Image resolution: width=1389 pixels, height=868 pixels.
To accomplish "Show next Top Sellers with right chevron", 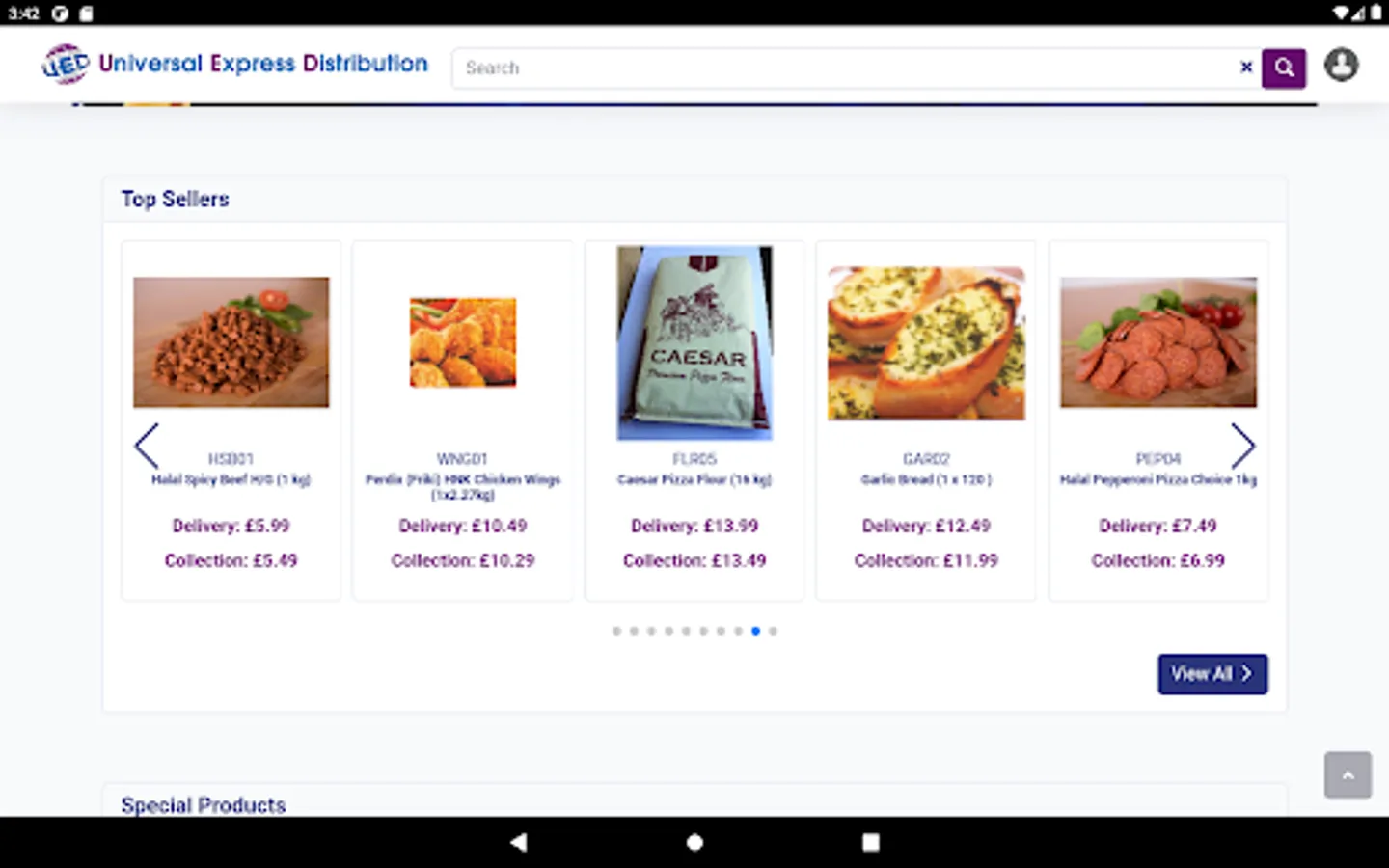I will tap(1242, 446).
